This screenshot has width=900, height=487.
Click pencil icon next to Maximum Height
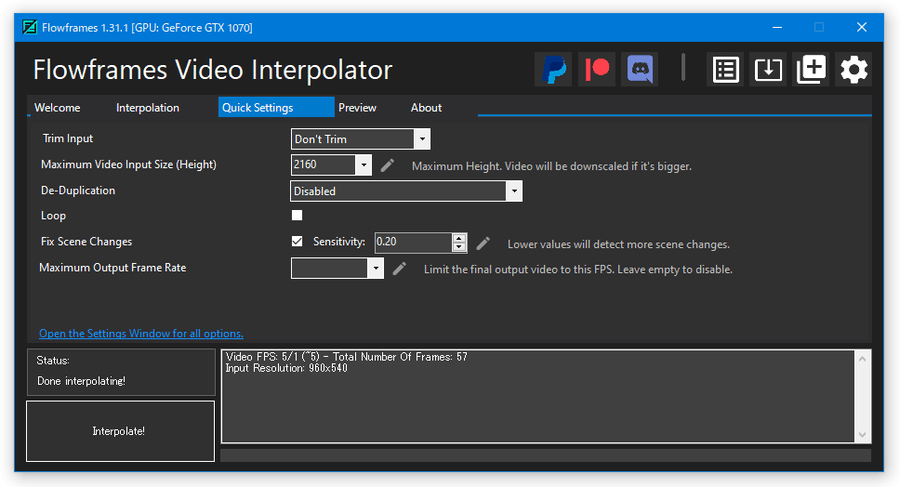[x=387, y=165]
